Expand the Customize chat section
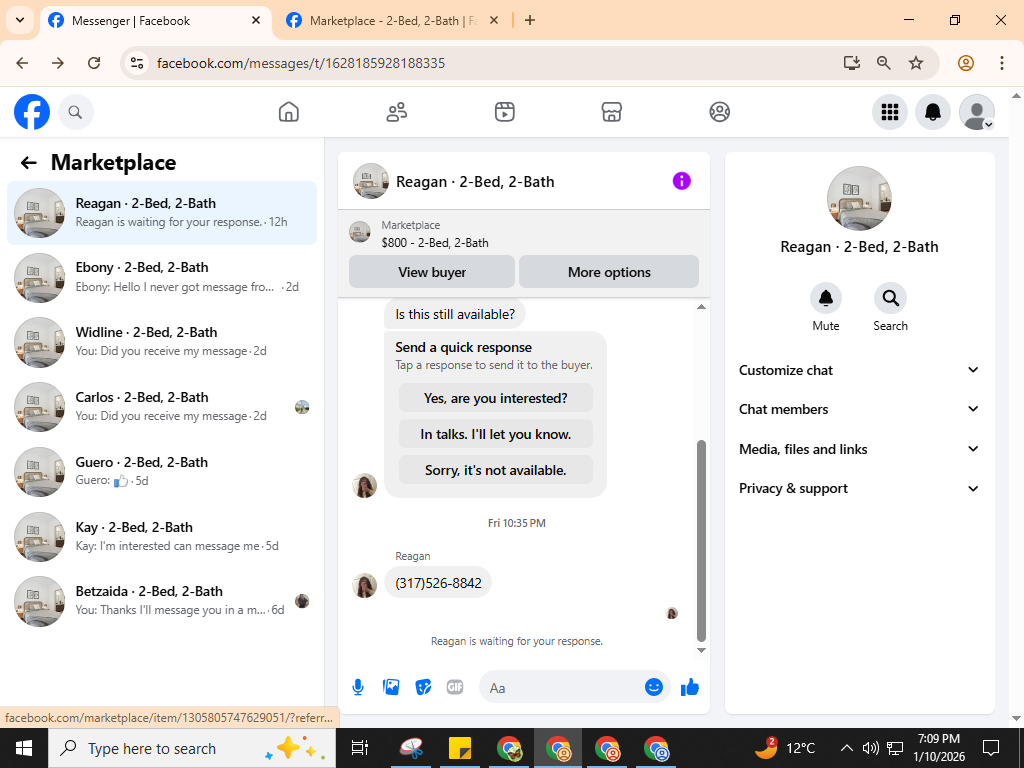The height and width of the screenshot is (768, 1024). point(859,370)
